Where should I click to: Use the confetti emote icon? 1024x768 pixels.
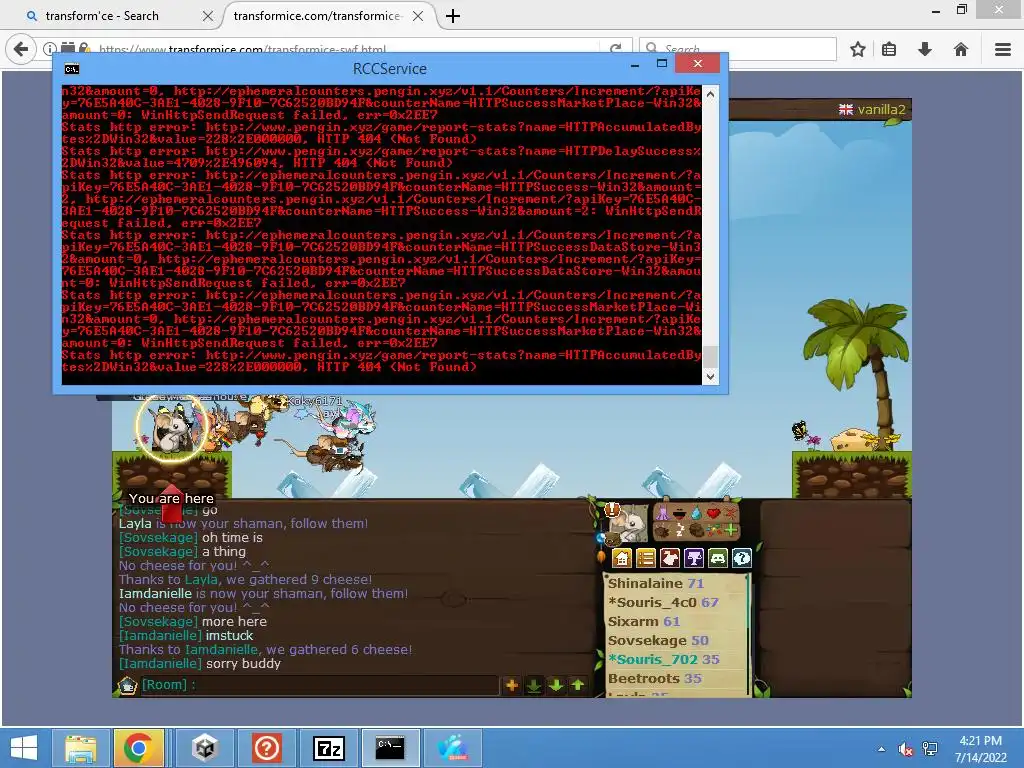pos(714,530)
